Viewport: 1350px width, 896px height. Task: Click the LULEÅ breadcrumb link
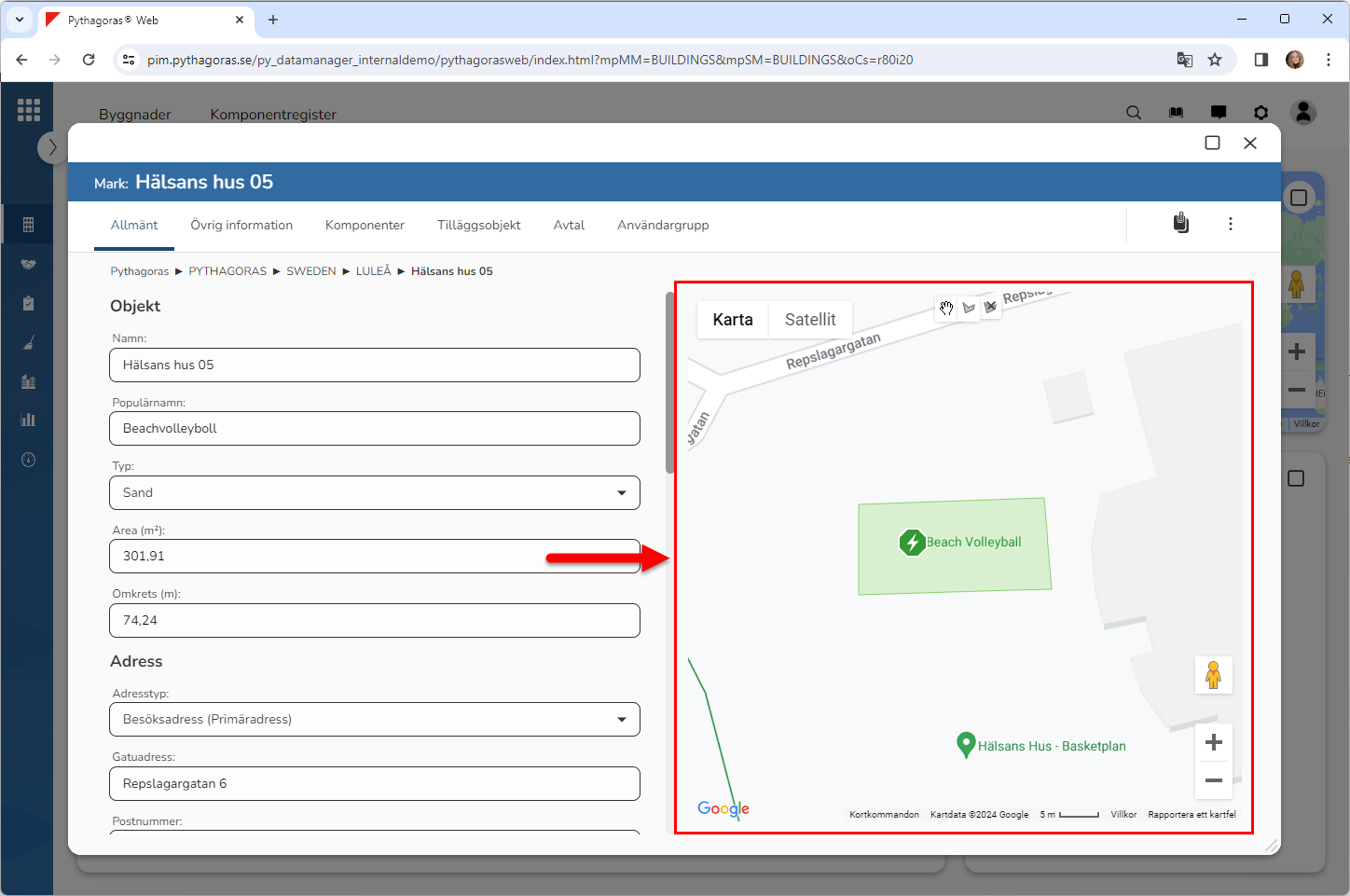[373, 271]
